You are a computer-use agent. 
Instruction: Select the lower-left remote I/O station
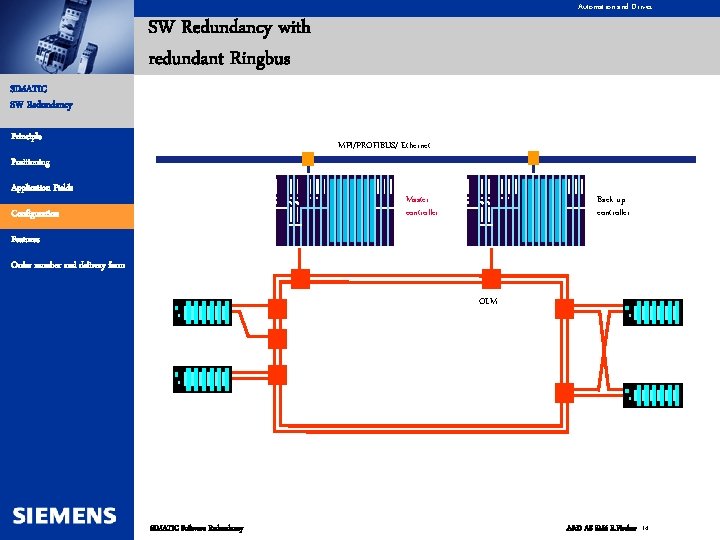(202, 379)
